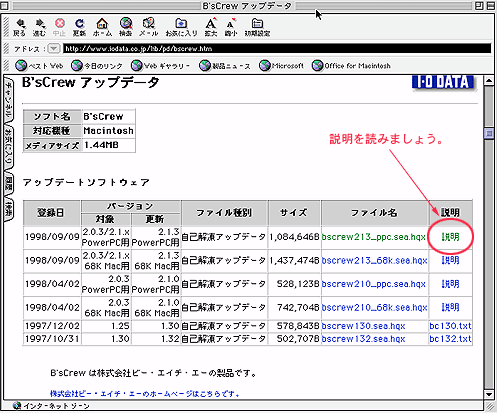
Task: Download bscrew213_ppc.sea.hqx file
Action: (x=374, y=237)
